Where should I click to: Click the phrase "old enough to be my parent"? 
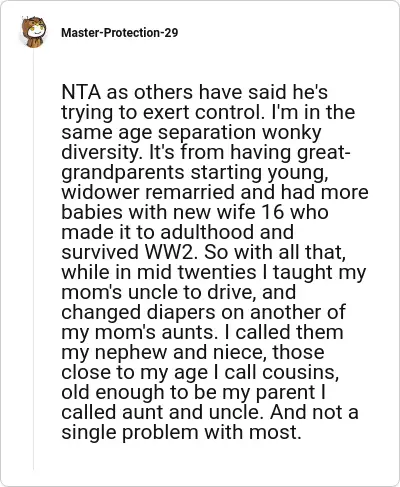point(188,393)
